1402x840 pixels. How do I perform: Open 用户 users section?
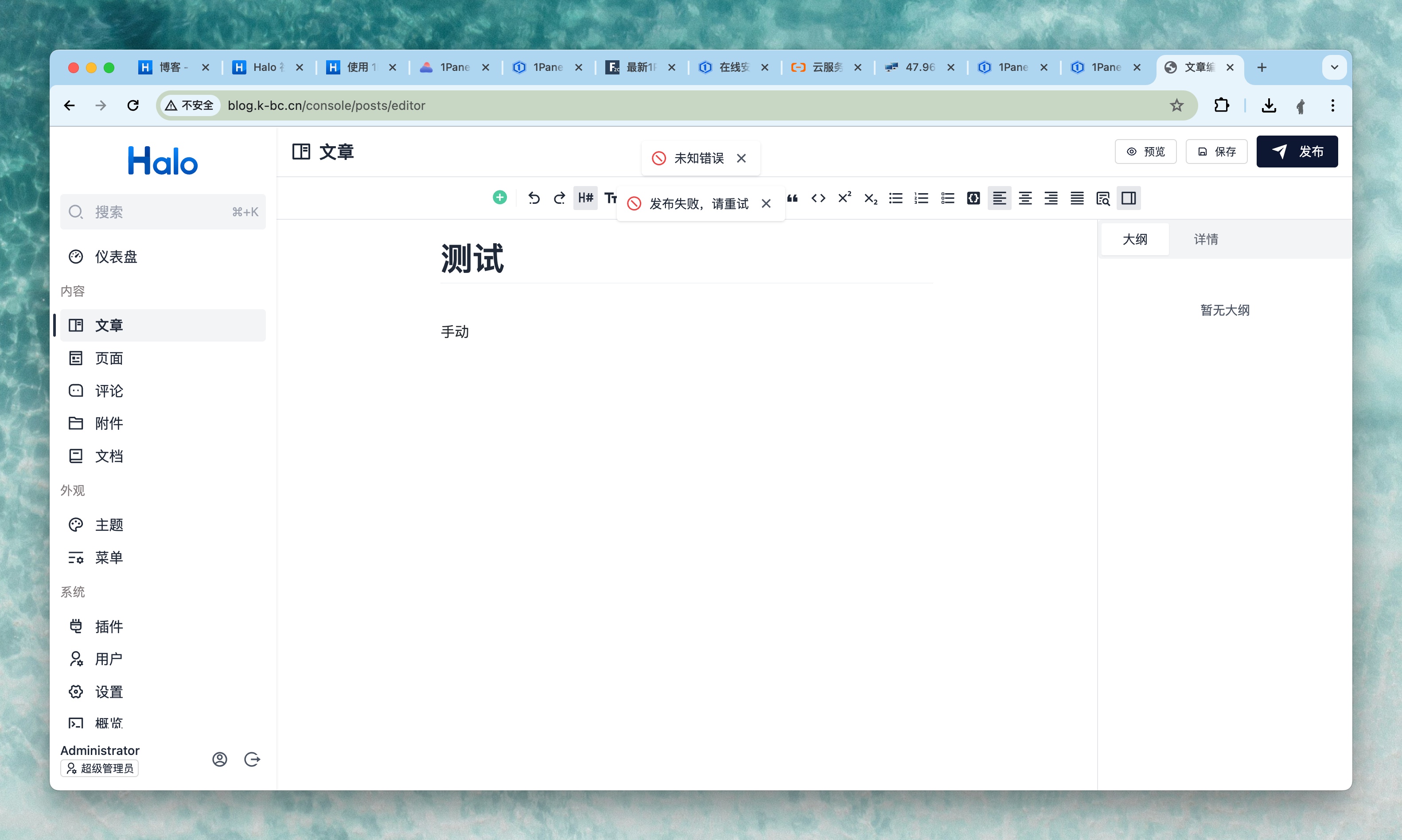163,659
